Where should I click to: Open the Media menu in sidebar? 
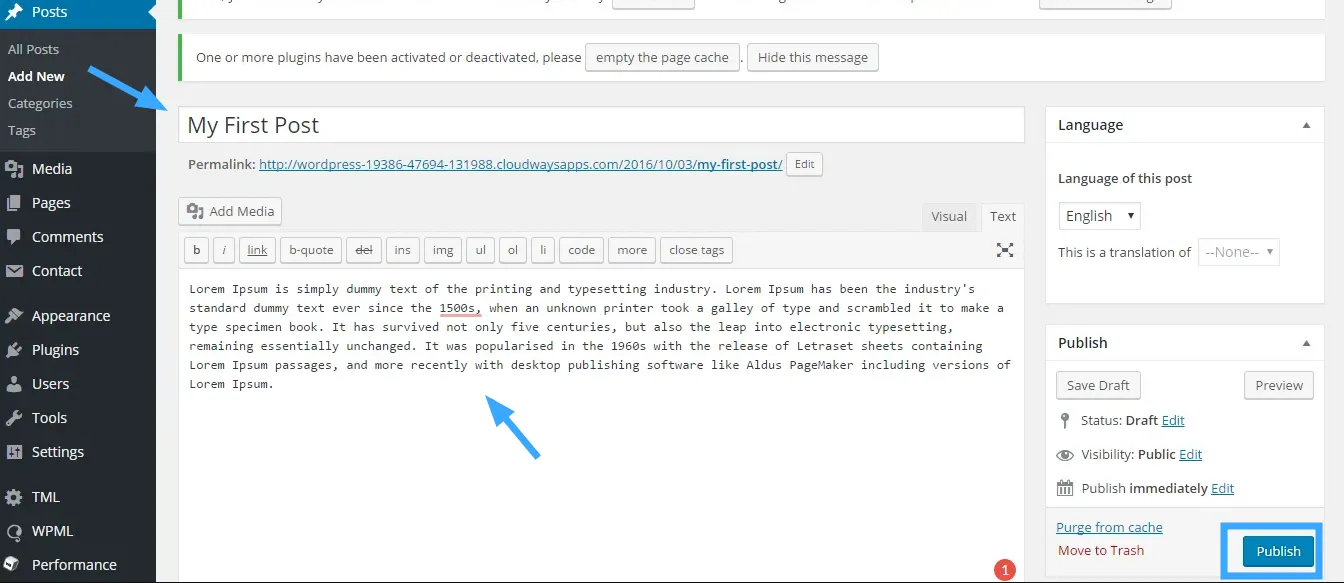(51, 169)
